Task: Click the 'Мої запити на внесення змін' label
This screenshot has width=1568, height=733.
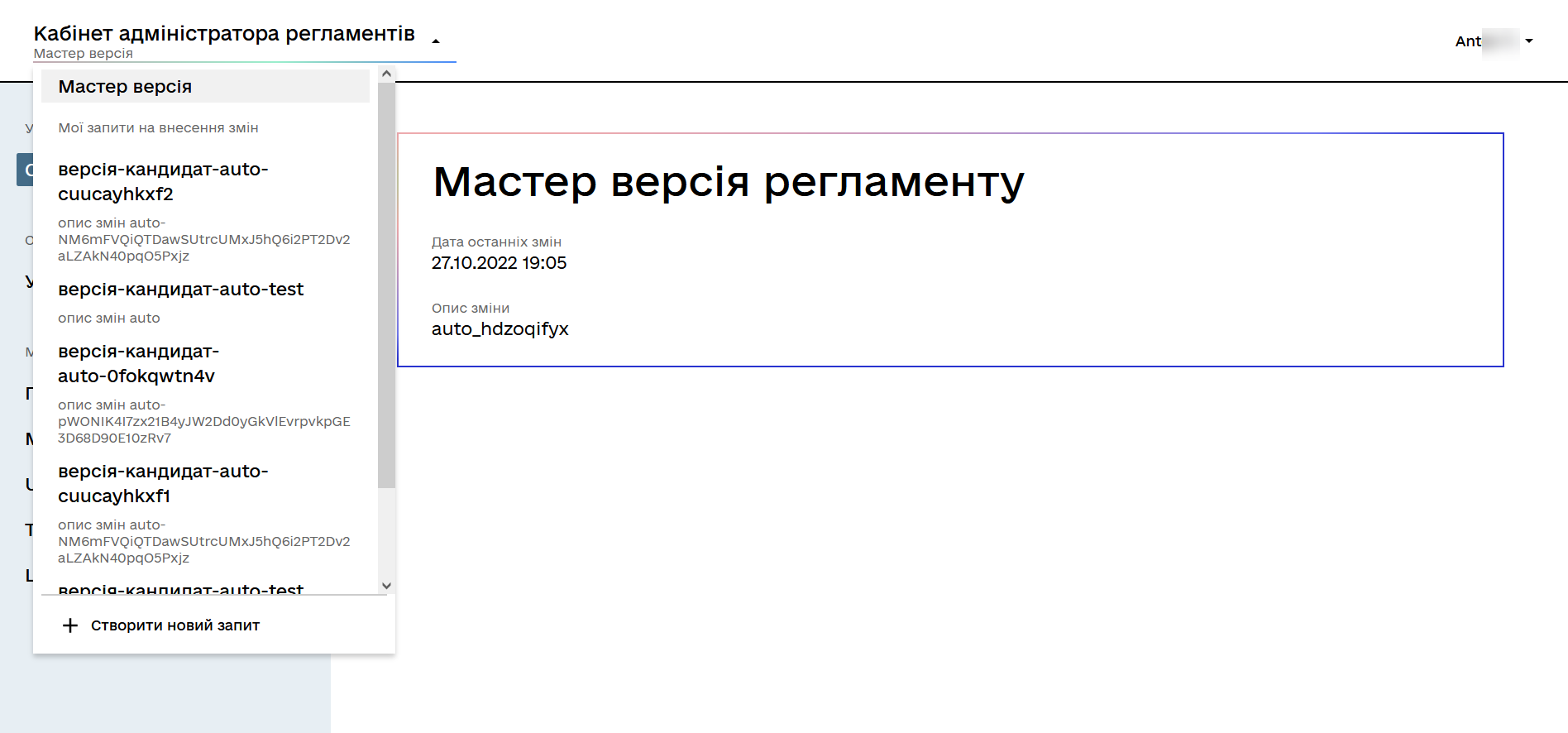Action: tap(158, 128)
